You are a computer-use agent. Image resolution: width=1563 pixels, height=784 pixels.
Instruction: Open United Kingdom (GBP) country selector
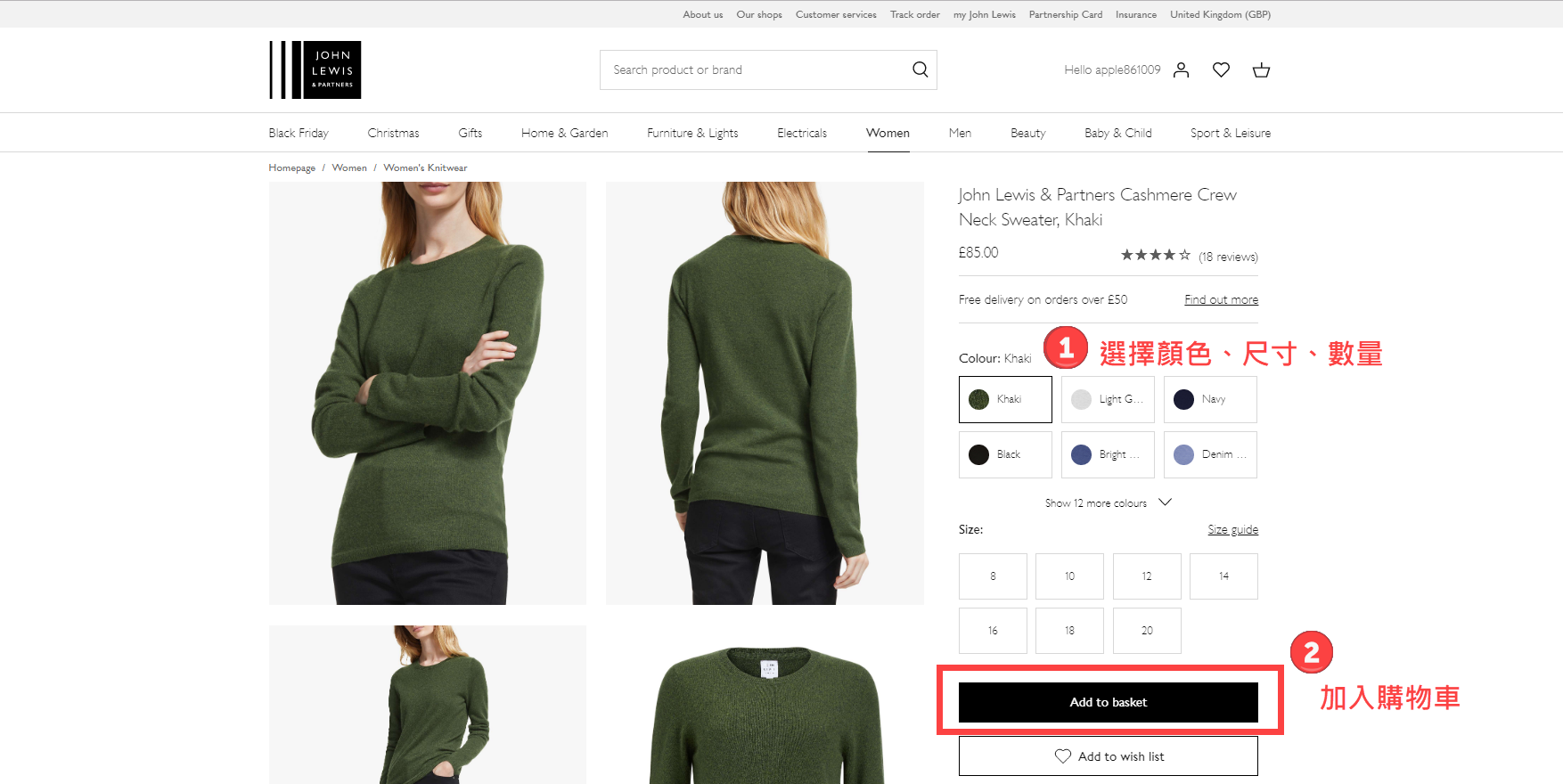pos(1220,14)
